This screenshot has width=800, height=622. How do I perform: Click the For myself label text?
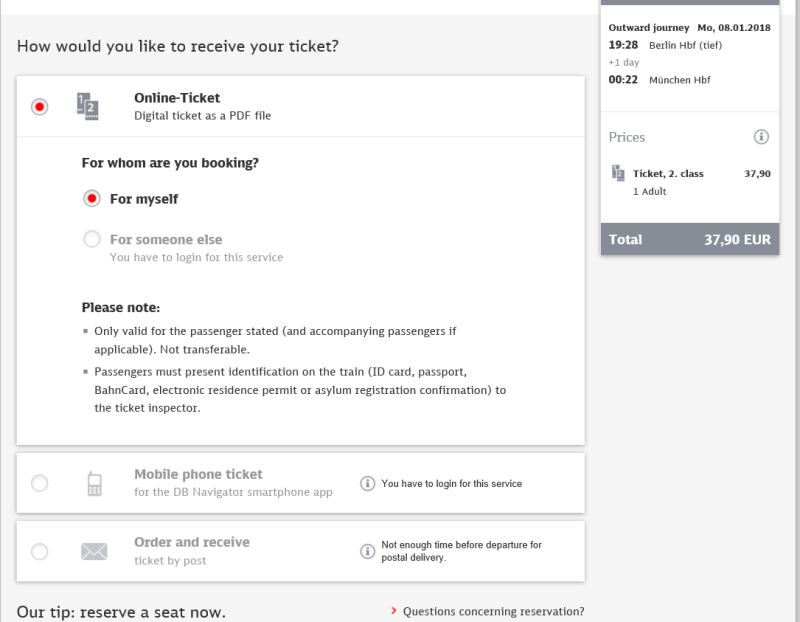coord(144,199)
